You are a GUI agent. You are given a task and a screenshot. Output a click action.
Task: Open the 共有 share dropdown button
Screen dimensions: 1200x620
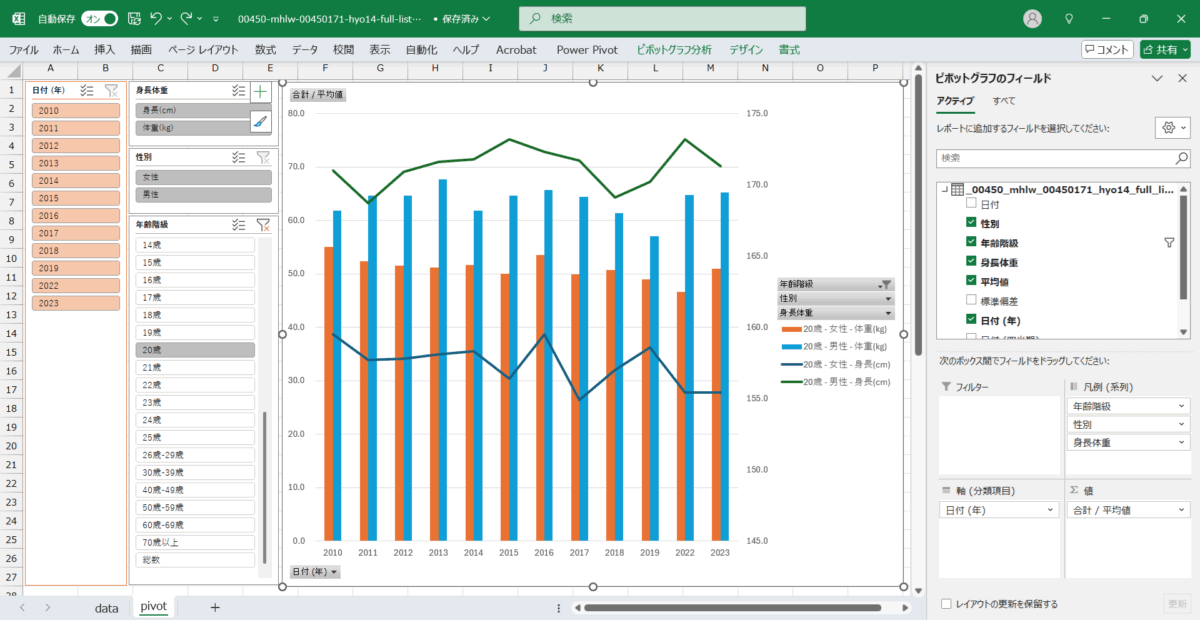[1165, 49]
